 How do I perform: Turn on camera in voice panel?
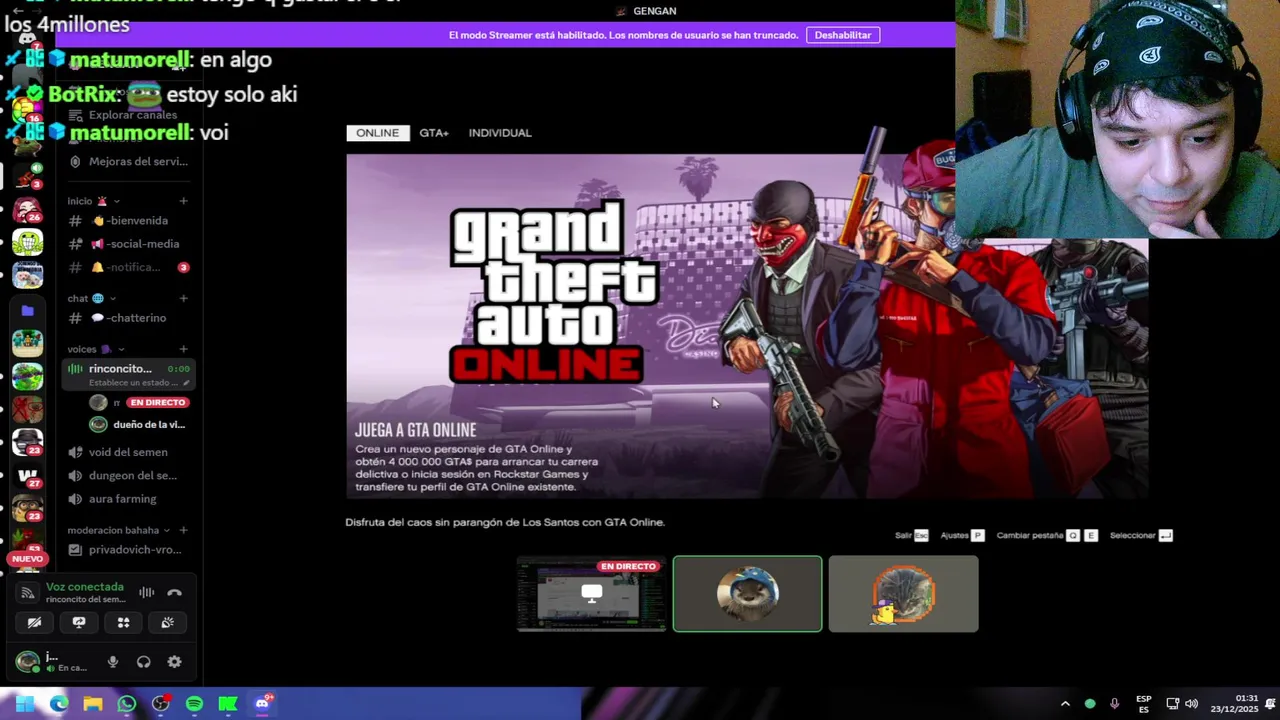pyautogui.click(x=34, y=622)
